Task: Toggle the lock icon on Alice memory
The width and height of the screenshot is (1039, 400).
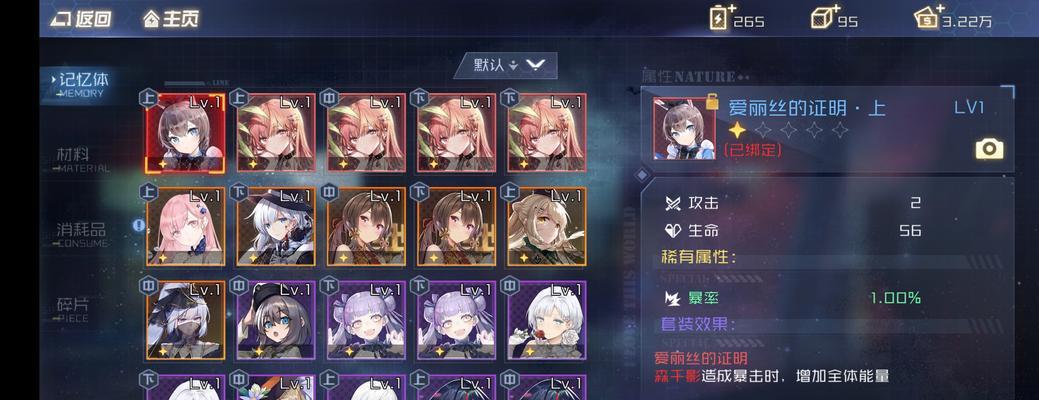Action: [712, 101]
